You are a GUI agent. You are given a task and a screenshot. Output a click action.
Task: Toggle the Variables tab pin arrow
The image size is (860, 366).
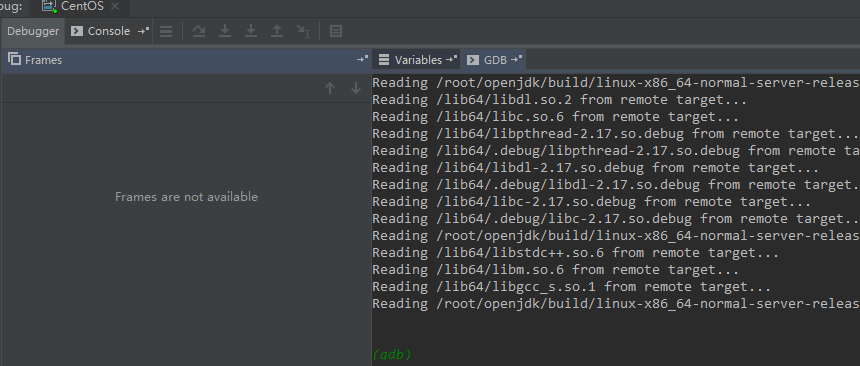[x=451, y=59]
